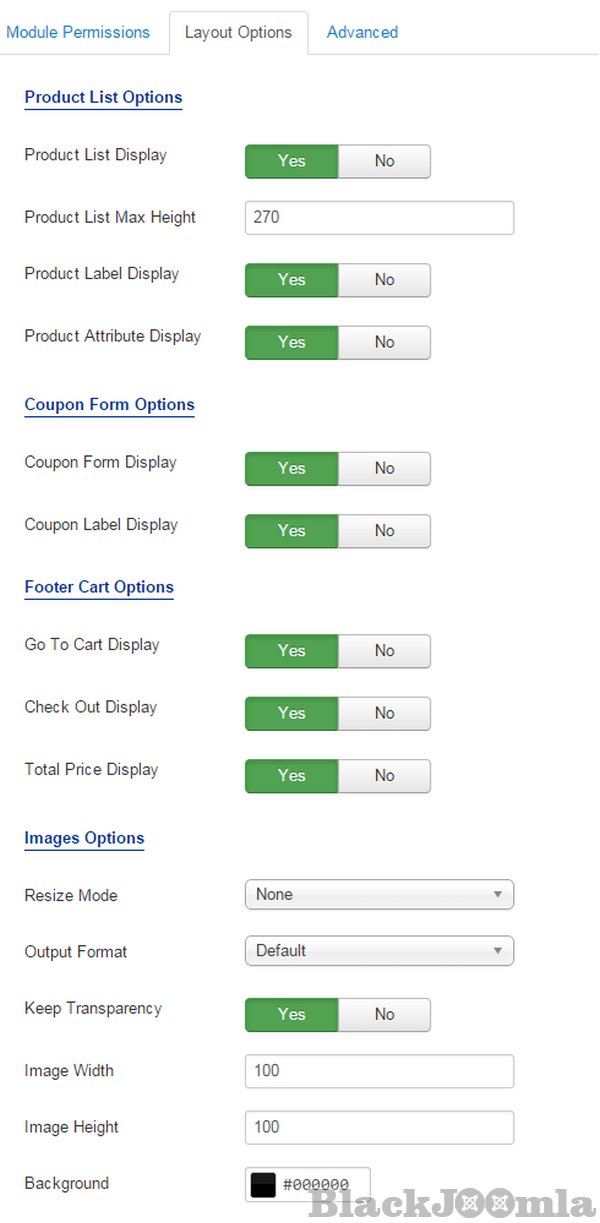Disable Go To Cart Display

coord(384,651)
